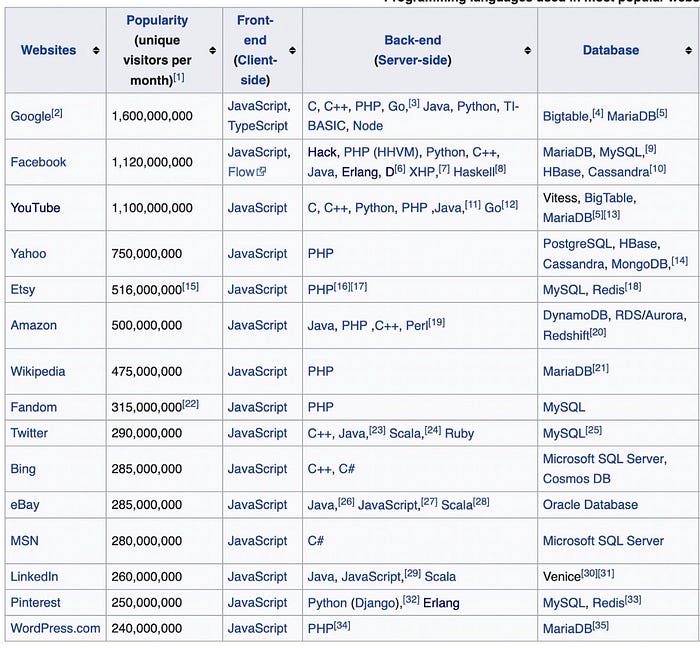
Task: Sort table by Front-end column arrows
Action: 292,50
